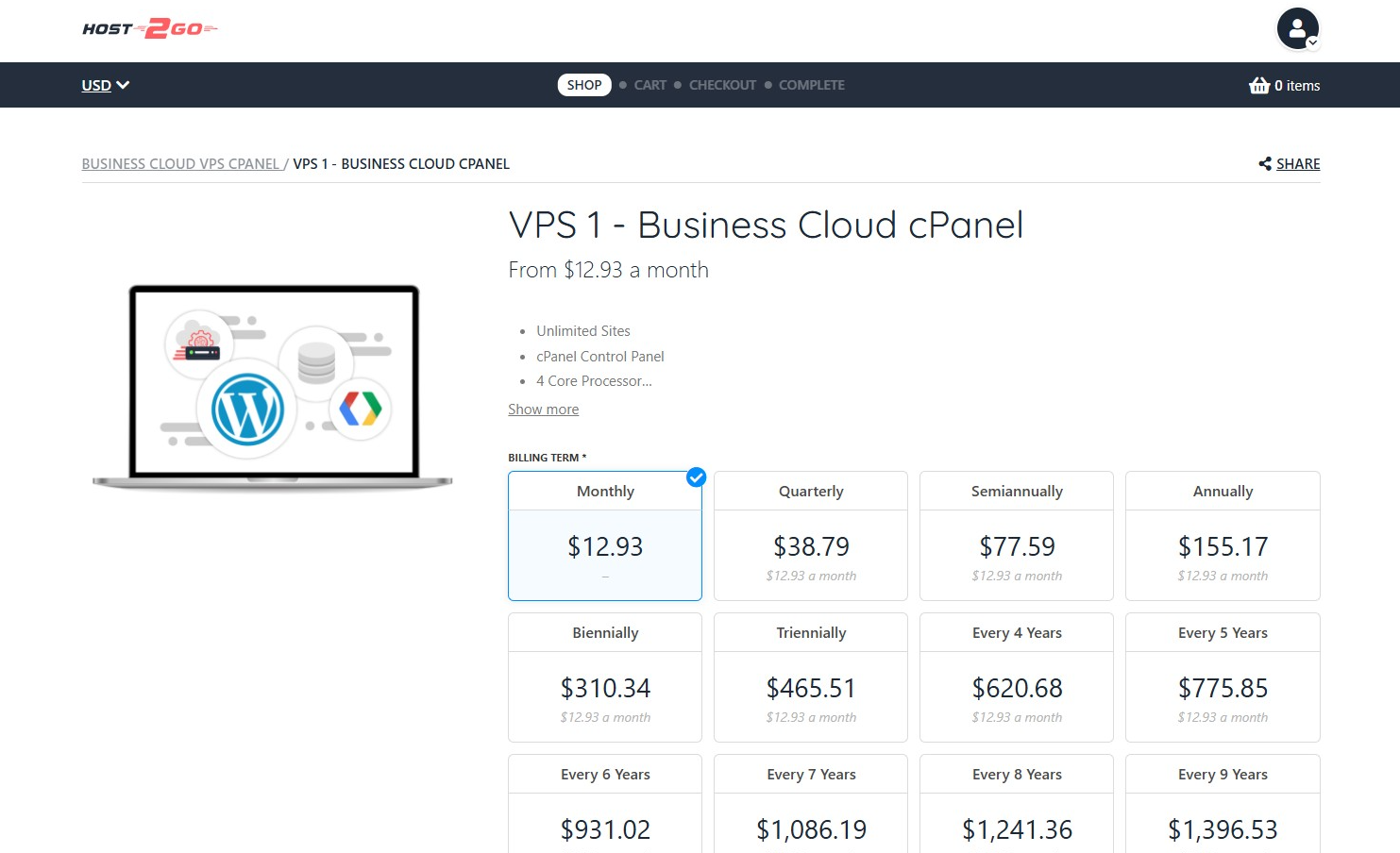Select the Every 9 Years term
The height and width of the screenshot is (853, 1400).
coord(1223,804)
